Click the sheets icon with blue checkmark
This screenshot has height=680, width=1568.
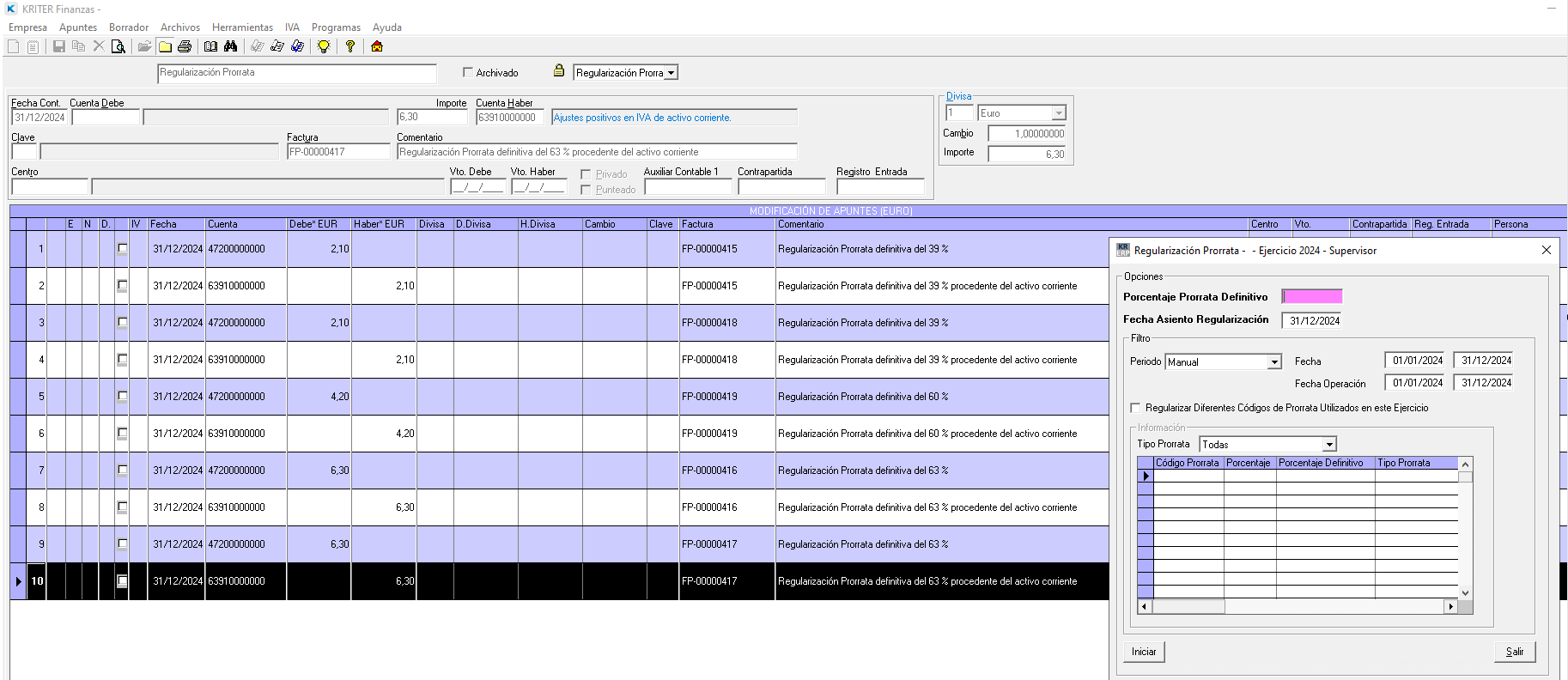click(x=297, y=46)
